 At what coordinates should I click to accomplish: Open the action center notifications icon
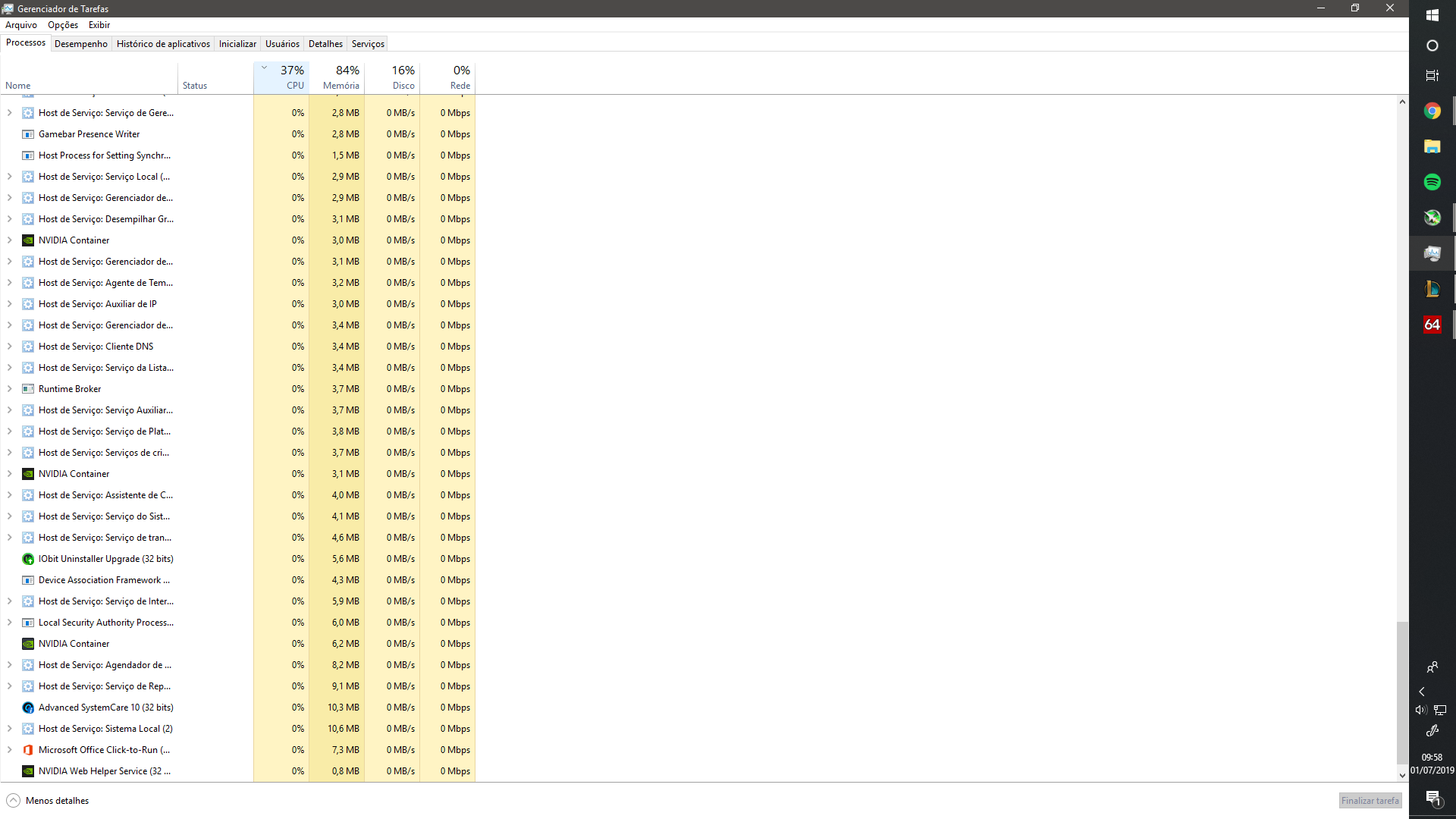(x=1432, y=799)
